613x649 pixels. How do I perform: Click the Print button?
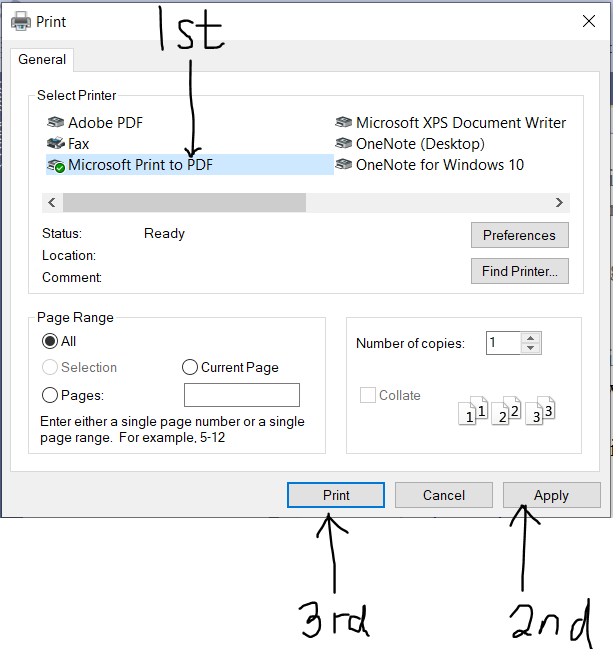coord(336,495)
